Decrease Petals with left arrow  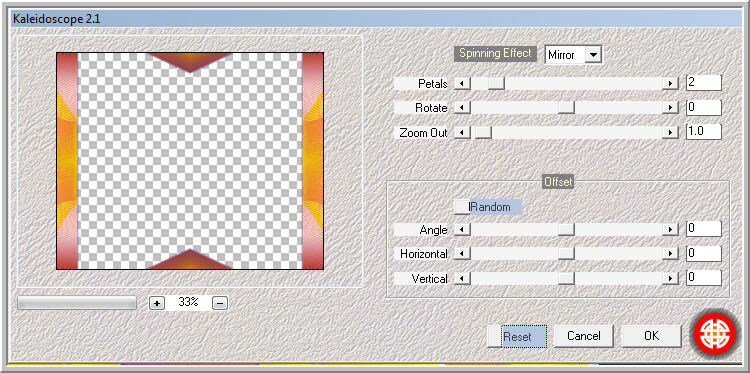click(462, 84)
